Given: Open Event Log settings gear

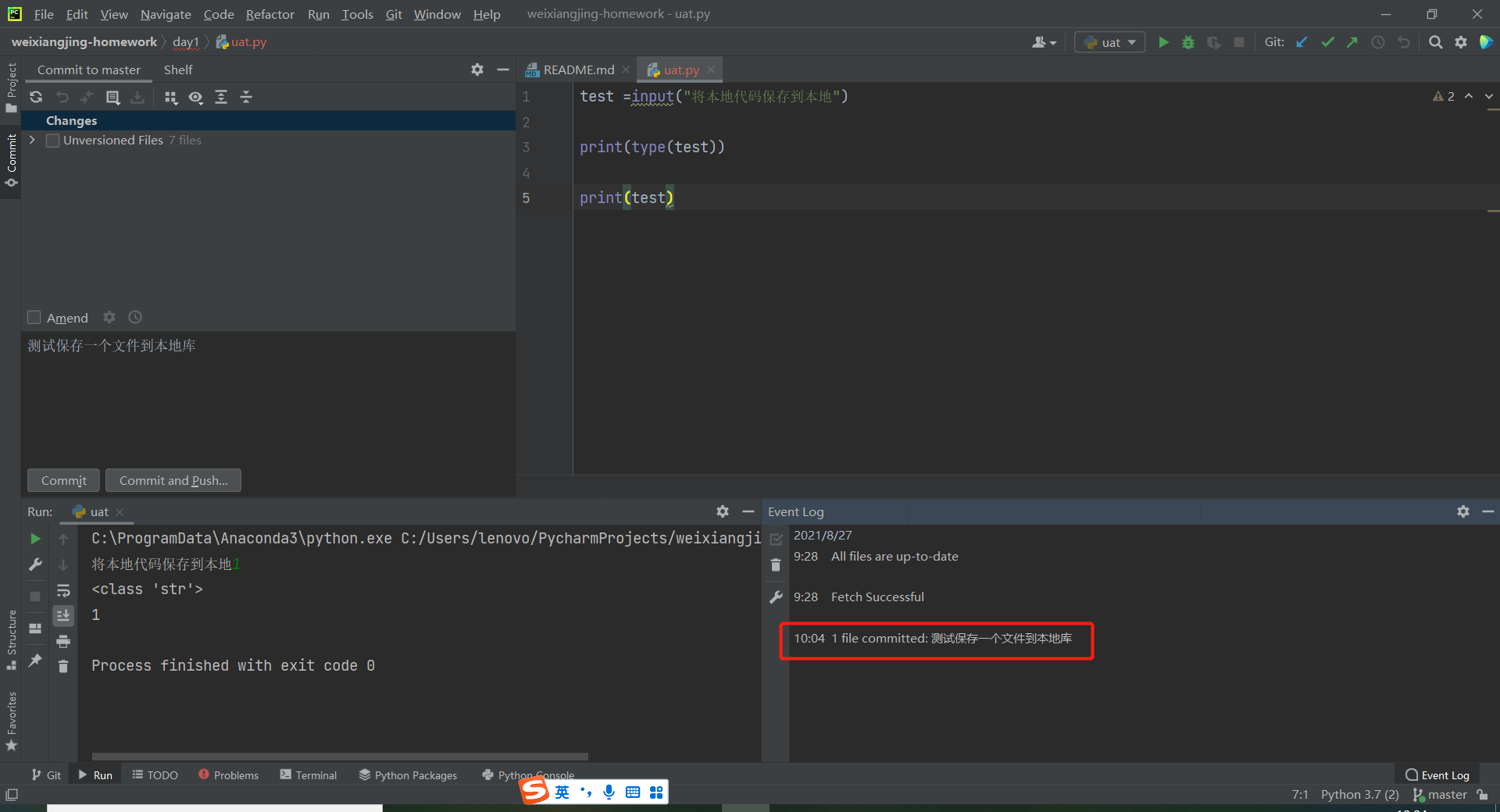Looking at the screenshot, I should coord(1463,511).
